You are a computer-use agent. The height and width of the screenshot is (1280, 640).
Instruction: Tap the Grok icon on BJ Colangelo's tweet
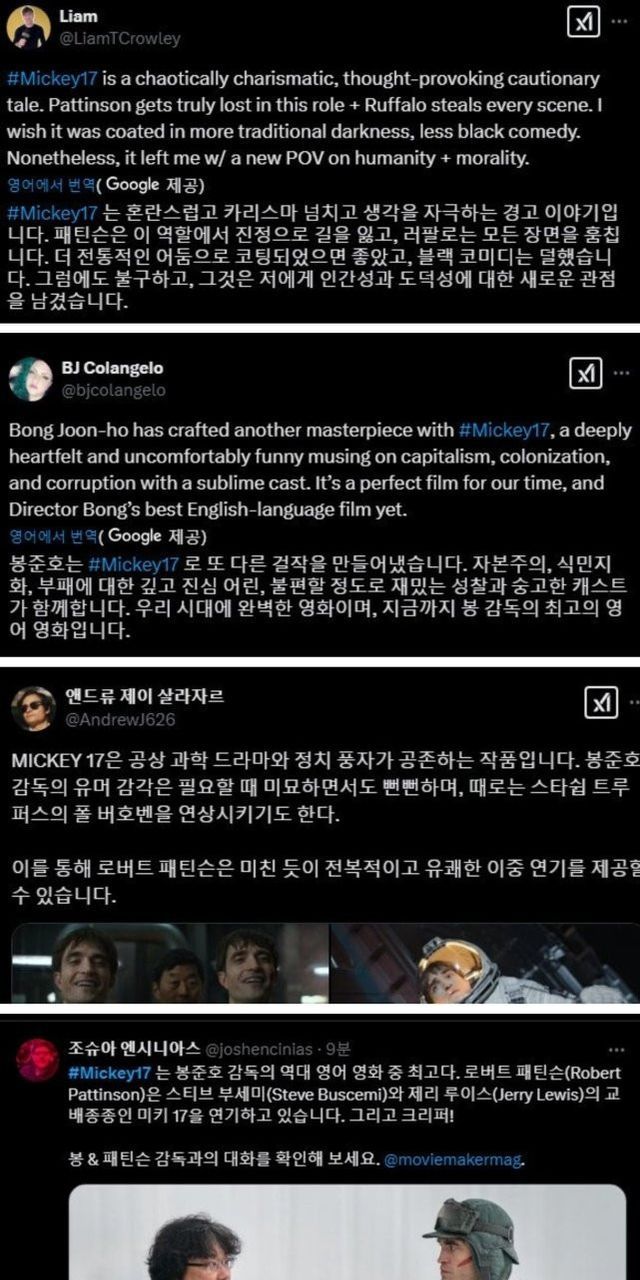(584, 375)
